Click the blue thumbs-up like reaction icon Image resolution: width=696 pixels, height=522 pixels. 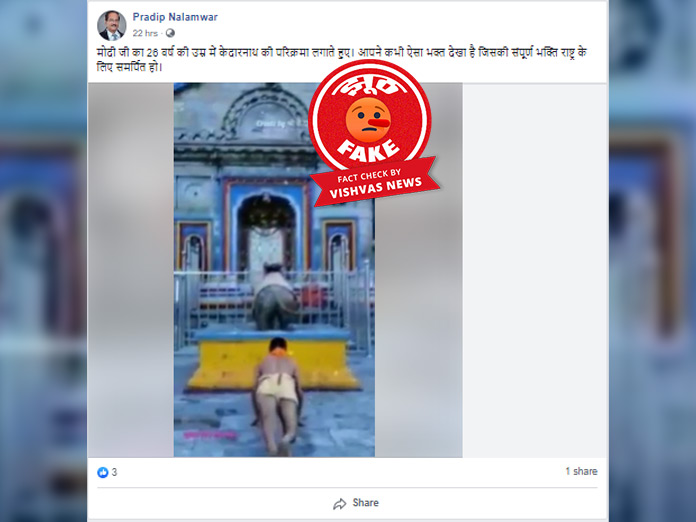(x=103, y=472)
